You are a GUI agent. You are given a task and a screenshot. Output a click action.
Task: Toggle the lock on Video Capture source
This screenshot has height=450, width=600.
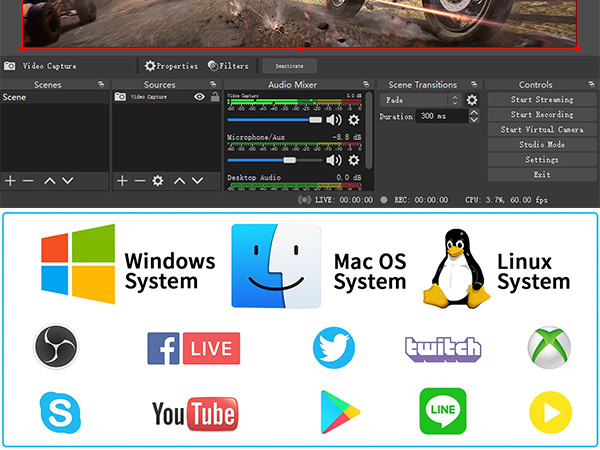coord(215,97)
